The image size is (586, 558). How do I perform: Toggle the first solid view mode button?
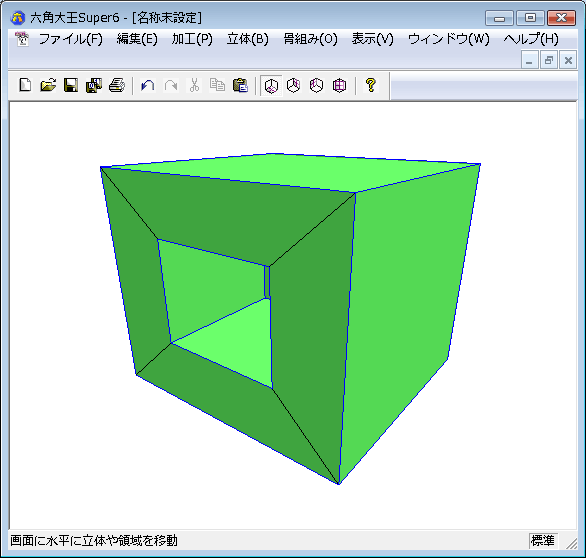tap(271, 85)
